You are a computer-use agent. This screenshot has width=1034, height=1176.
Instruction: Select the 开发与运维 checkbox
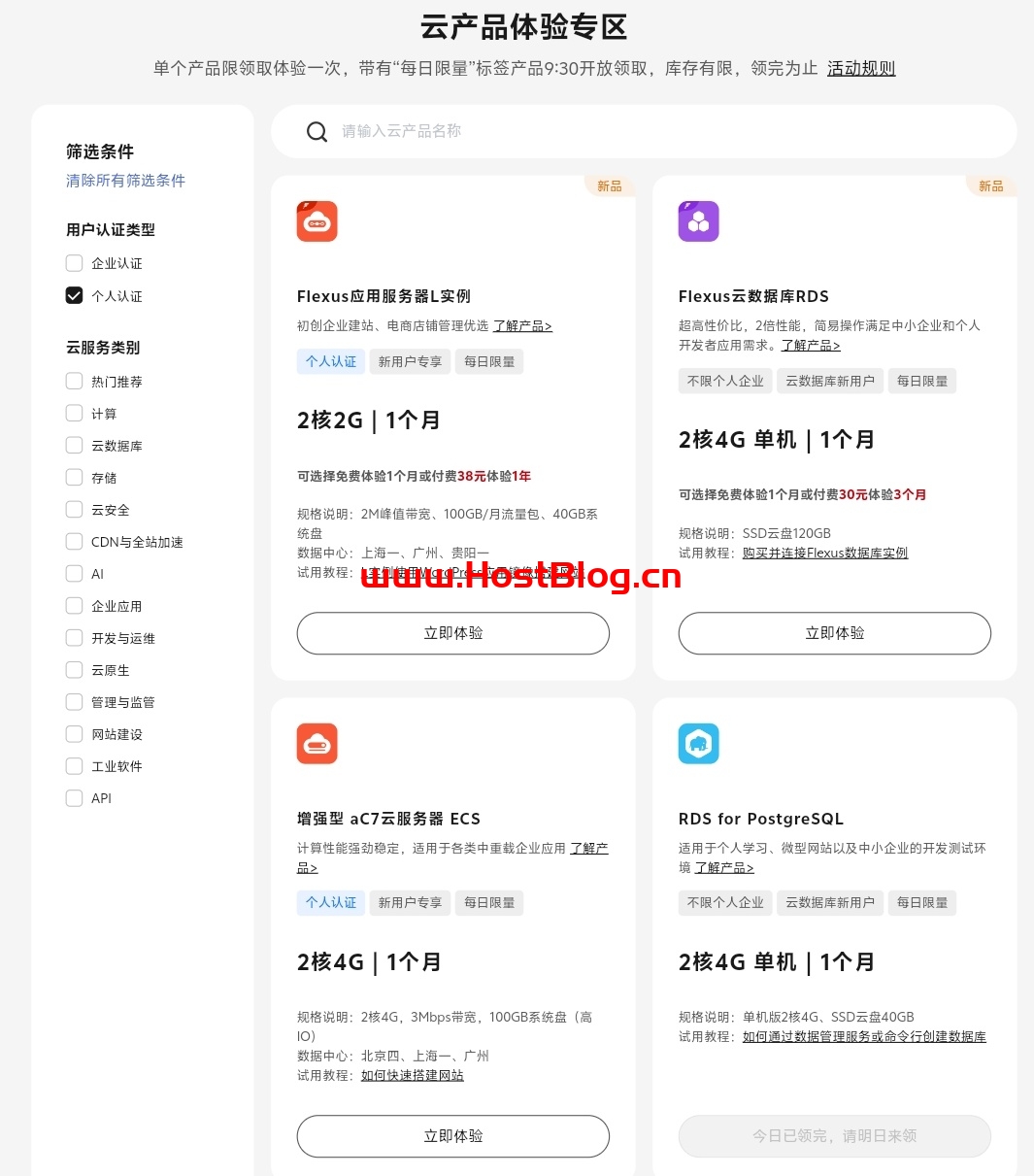(x=74, y=637)
